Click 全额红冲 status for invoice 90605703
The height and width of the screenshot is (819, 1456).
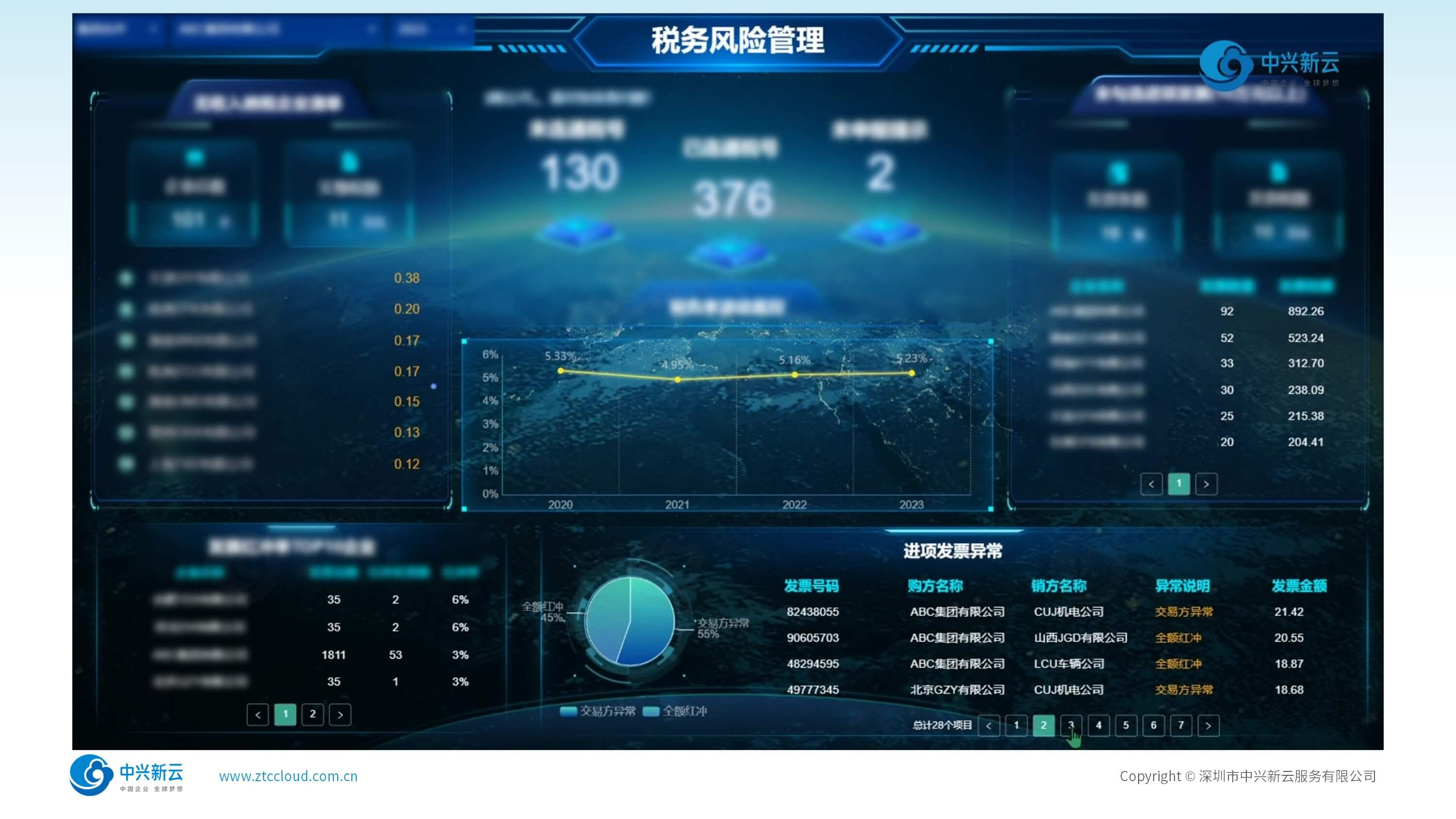click(x=1178, y=637)
